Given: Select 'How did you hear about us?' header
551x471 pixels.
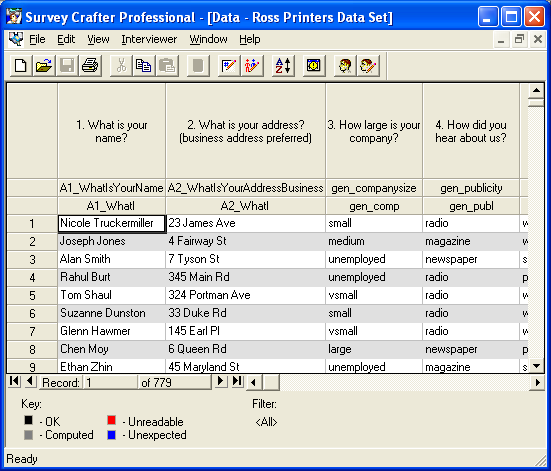Looking at the screenshot, I should pos(471,131).
